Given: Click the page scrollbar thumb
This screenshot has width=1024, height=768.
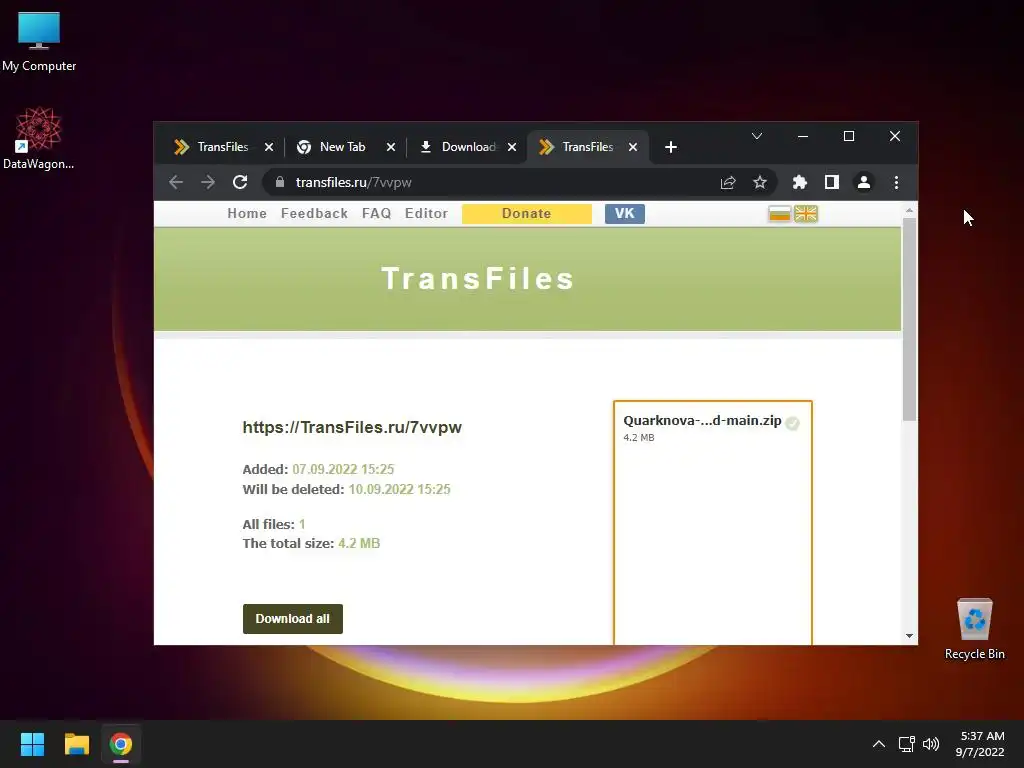Looking at the screenshot, I should coord(909,319).
